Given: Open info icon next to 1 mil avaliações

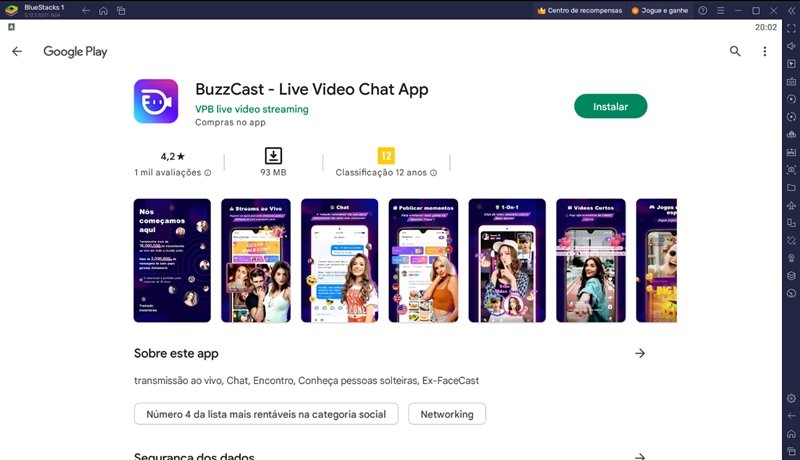Looking at the screenshot, I should (208, 173).
